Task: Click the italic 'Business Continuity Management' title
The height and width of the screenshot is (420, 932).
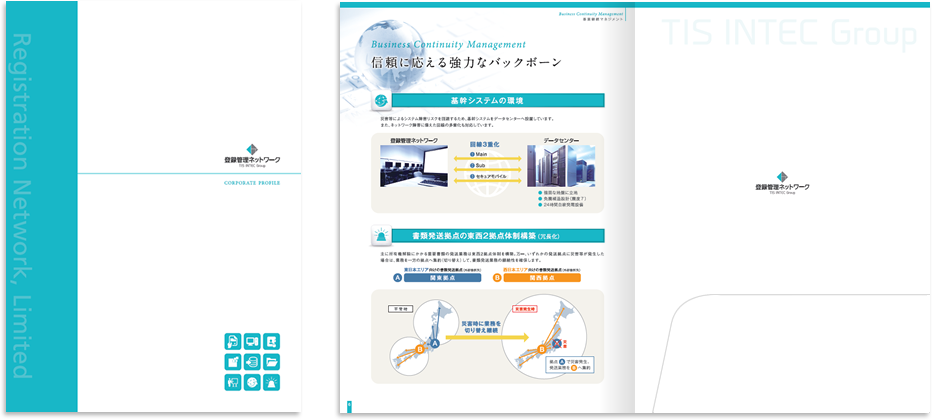Action: (448, 45)
